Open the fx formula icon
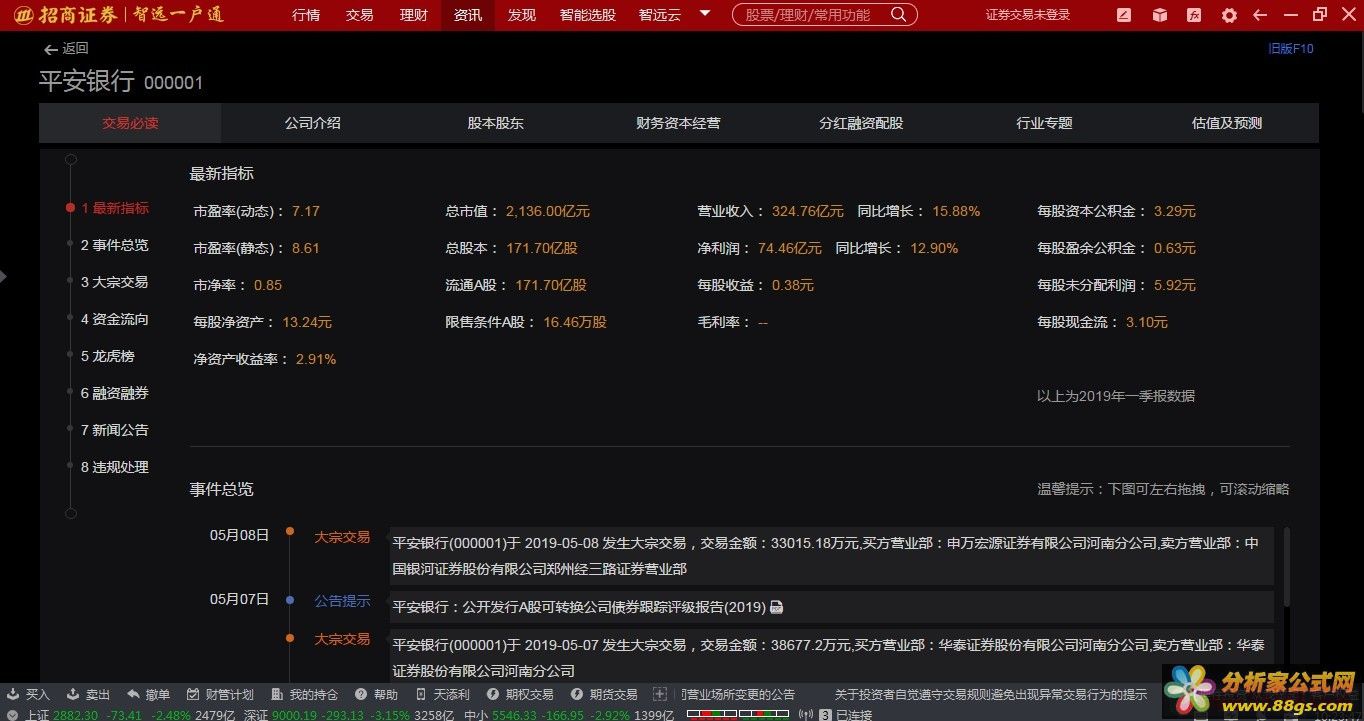Viewport: 1364px width, 721px height. coord(1194,15)
